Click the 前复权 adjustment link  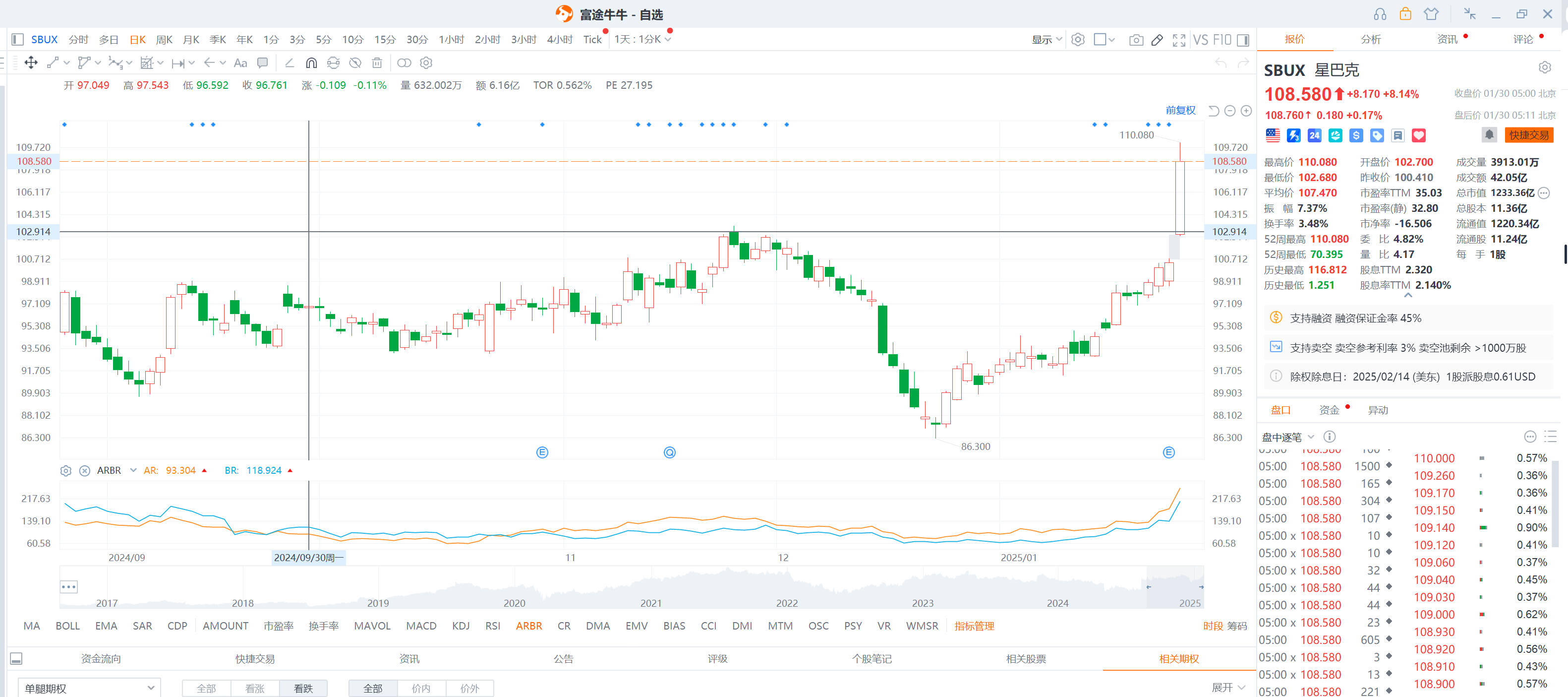pos(1180,110)
